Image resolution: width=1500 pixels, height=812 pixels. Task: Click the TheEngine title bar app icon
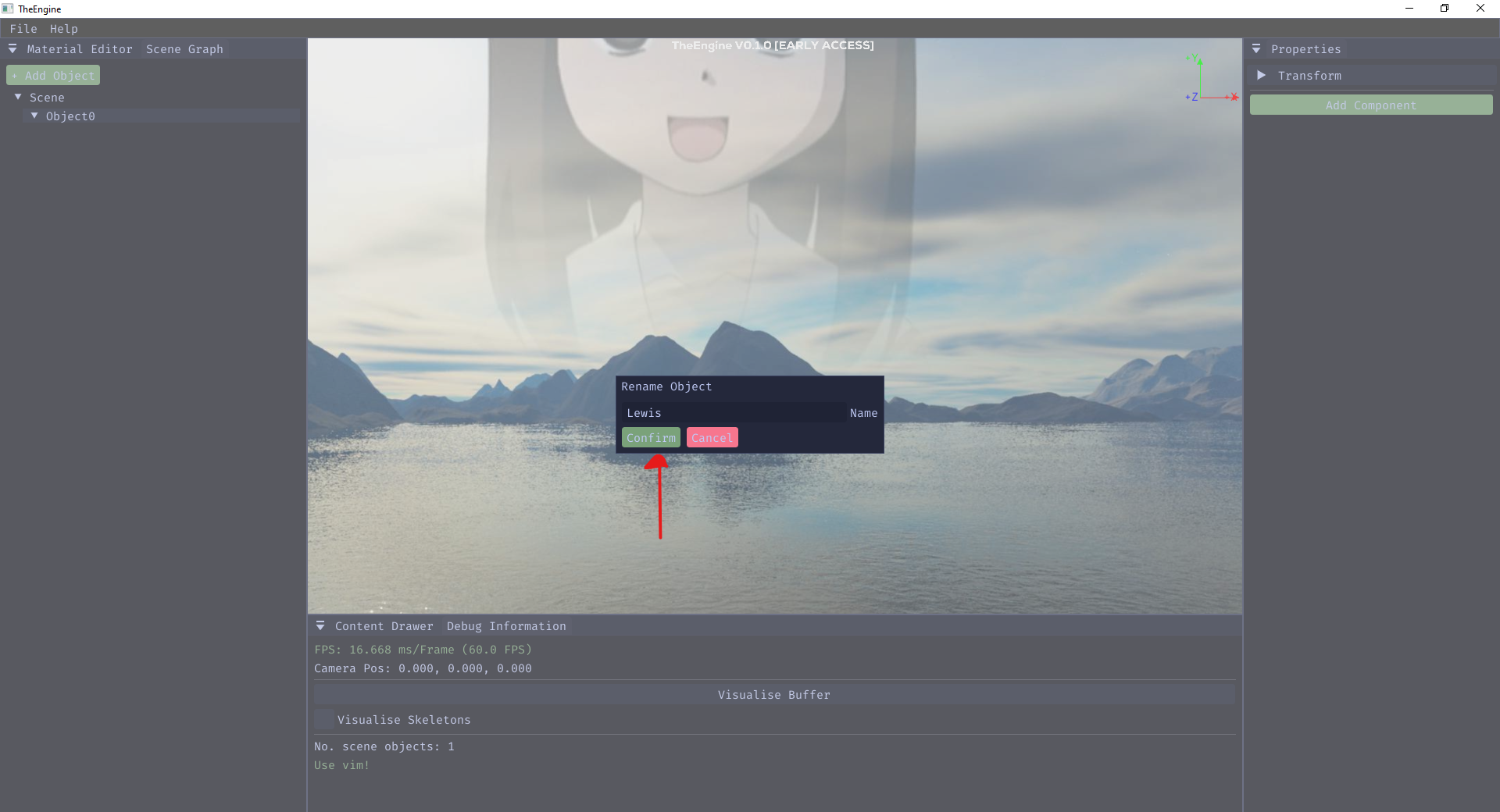click(x=8, y=9)
